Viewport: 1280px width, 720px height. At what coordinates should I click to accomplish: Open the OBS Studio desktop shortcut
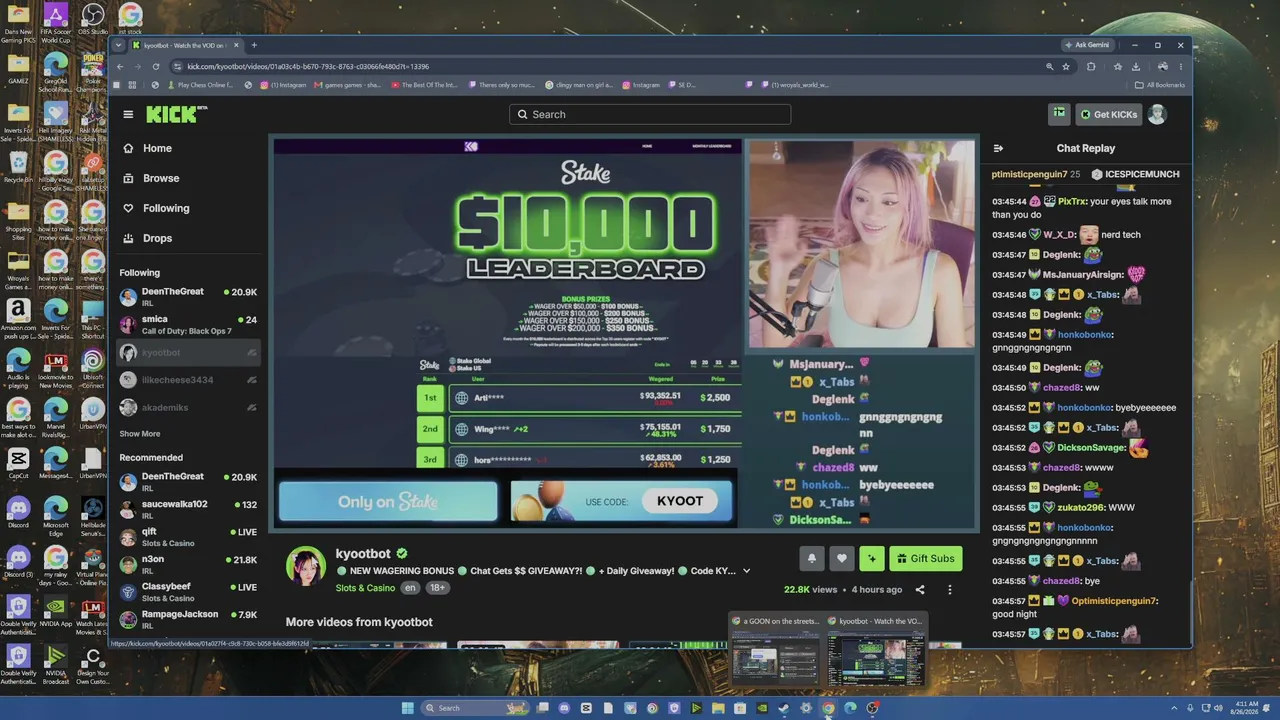tap(92, 20)
